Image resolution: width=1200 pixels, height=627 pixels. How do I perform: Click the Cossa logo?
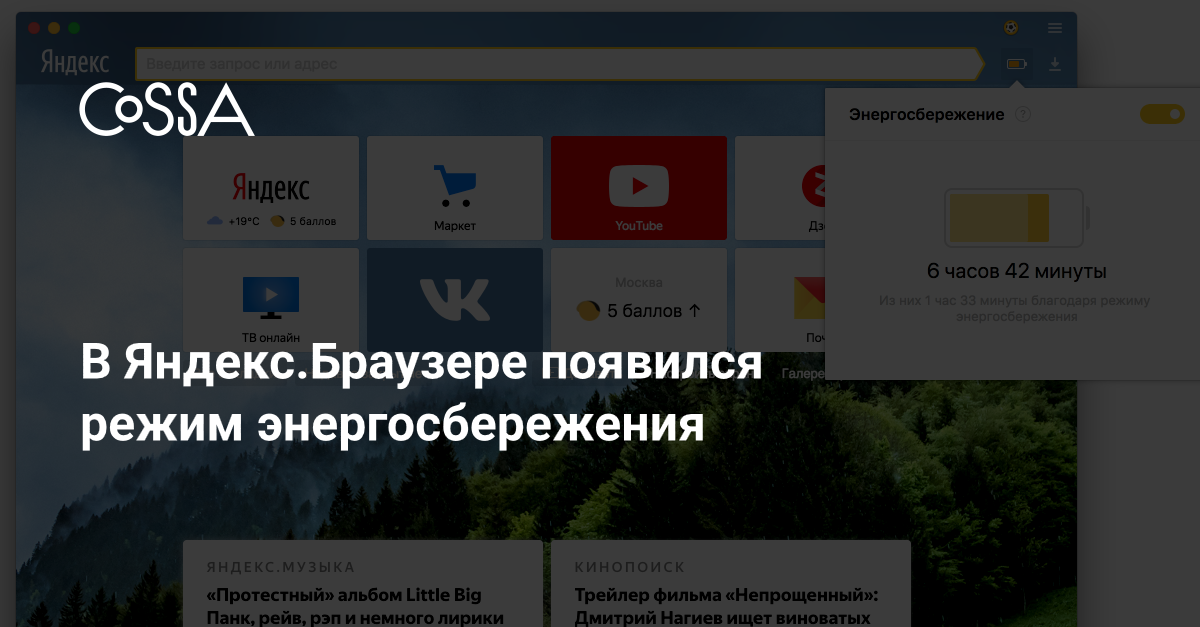[x=167, y=109]
